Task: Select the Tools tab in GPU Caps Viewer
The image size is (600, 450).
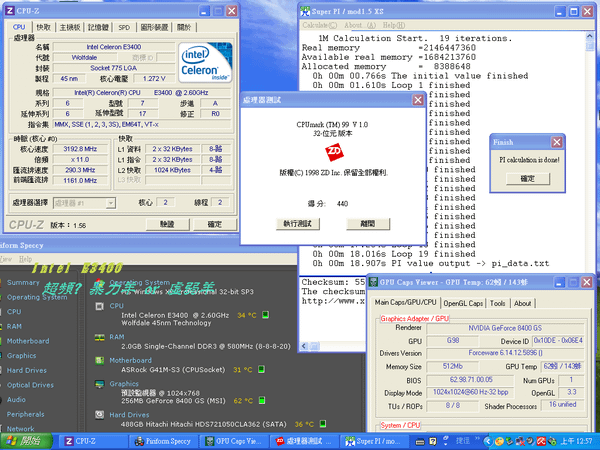Action: point(497,303)
